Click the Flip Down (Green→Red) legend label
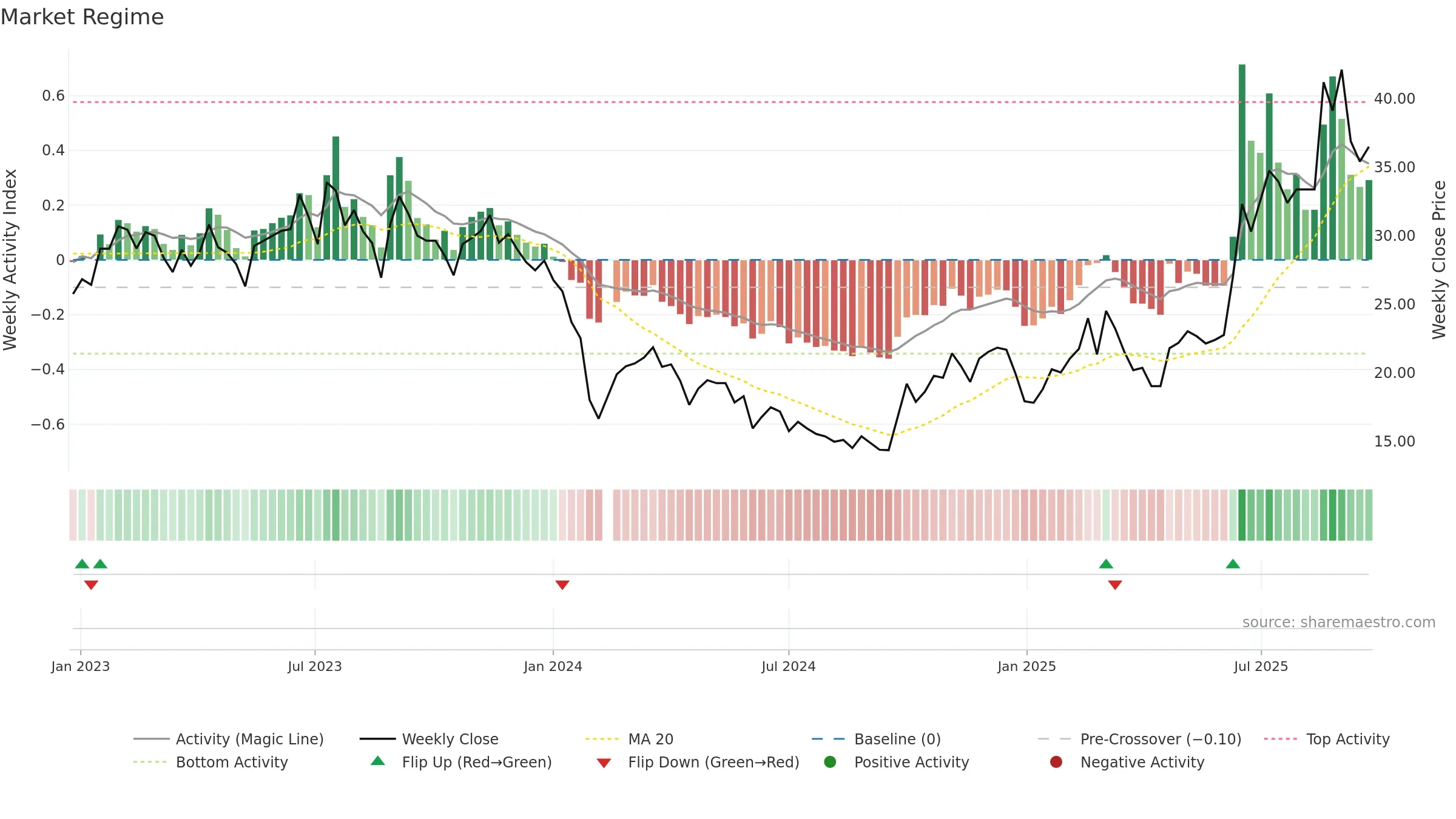This screenshot has height=819, width=1456. coord(713,762)
